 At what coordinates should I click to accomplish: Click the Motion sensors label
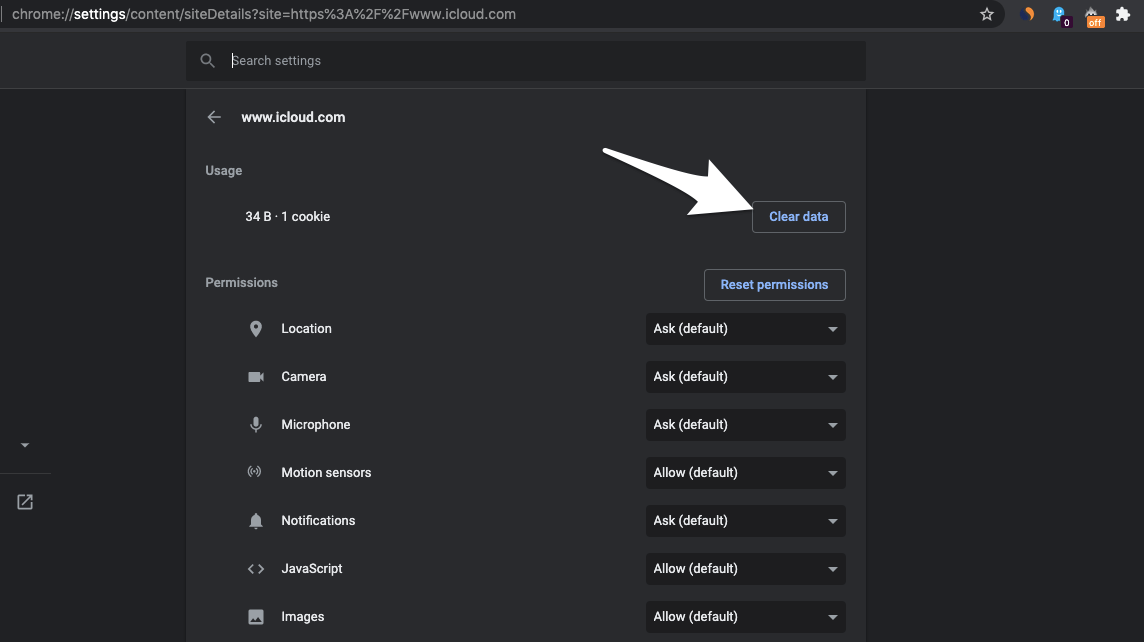pos(326,473)
